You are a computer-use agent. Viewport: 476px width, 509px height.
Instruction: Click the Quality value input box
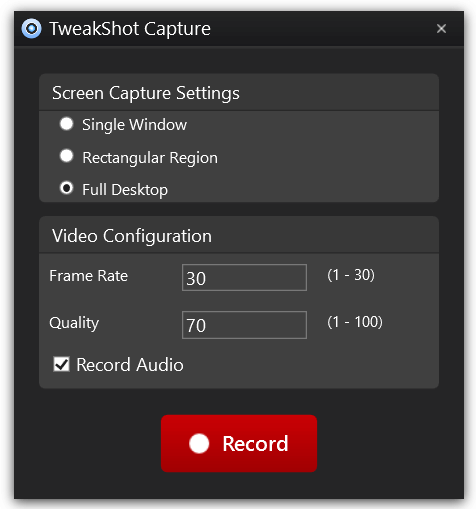pos(244,325)
